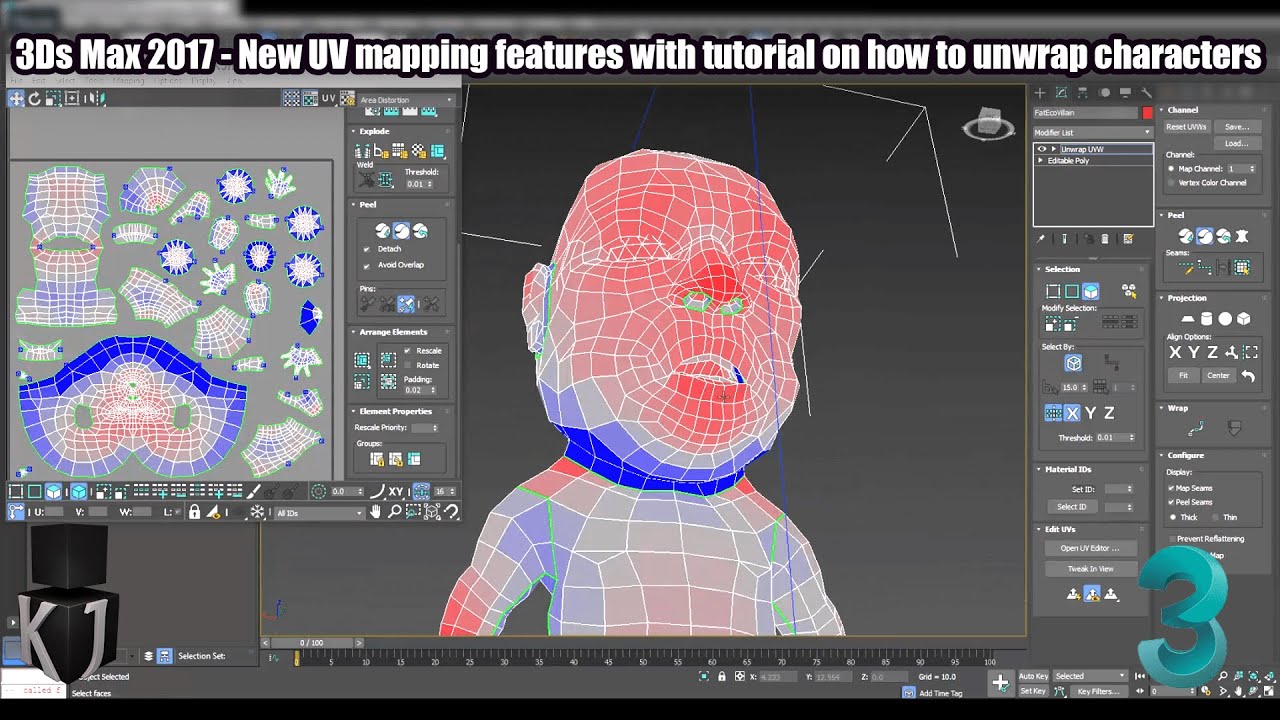Screen dimensions: 1280x720
Task: Select Edge sub-object mode in UV editor bottom bar
Action: 35,491
